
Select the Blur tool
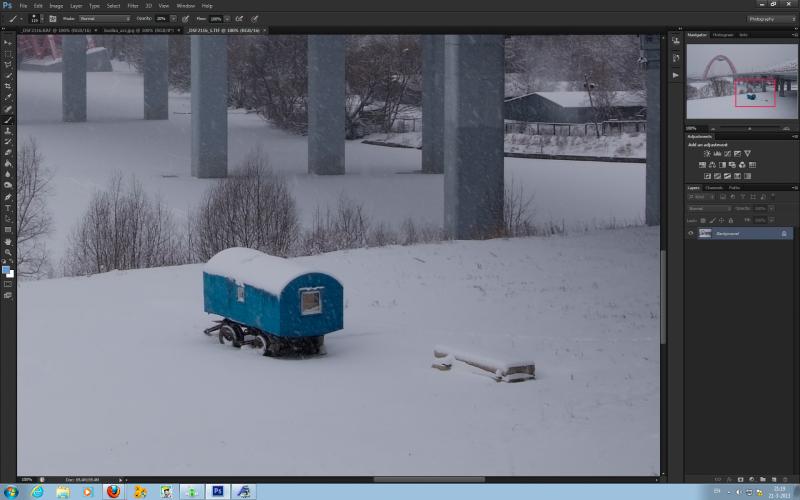[8, 174]
